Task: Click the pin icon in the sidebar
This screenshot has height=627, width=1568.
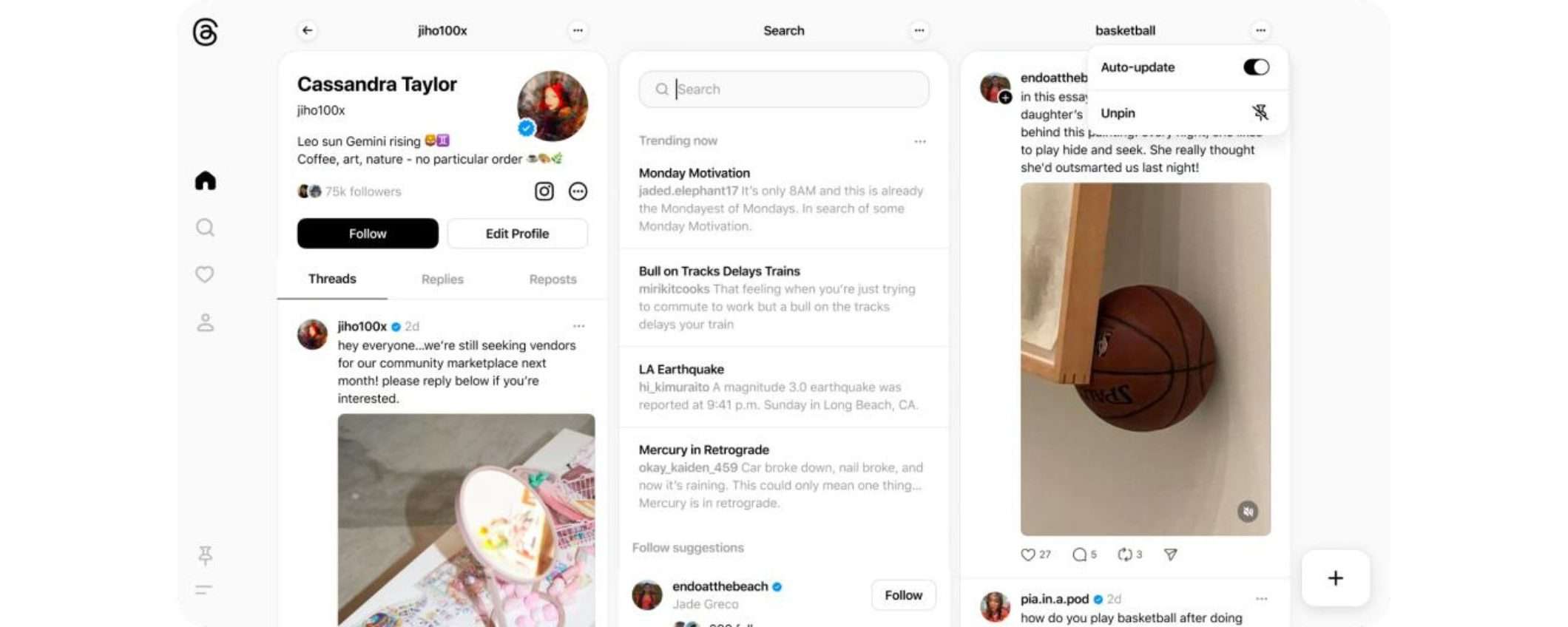Action: click(x=205, y=555)
